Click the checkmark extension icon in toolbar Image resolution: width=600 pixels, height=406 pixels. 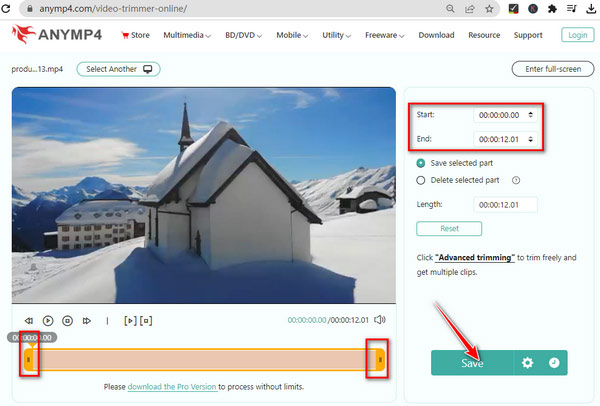pyautogui.click(x=513, y=8)
